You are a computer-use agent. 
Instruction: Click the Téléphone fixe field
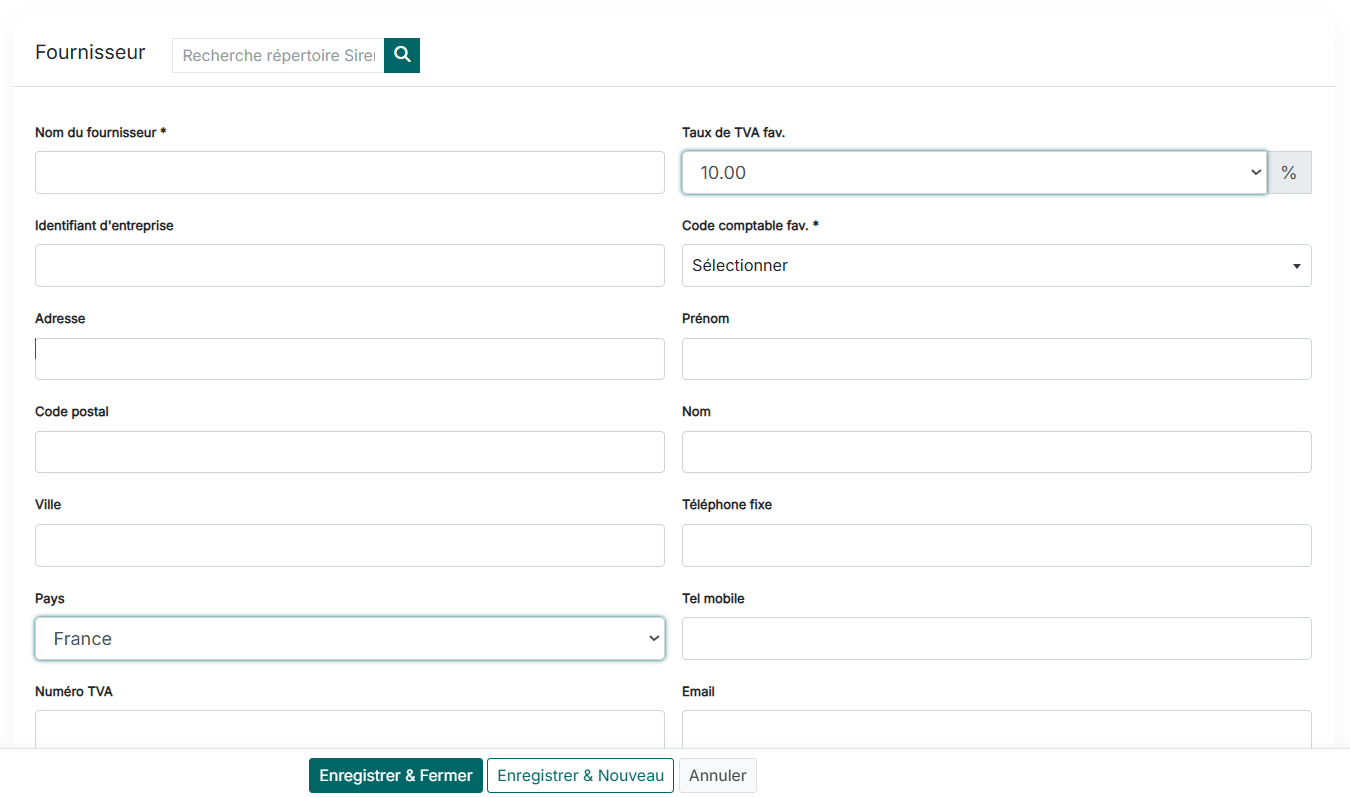coord(997,545)
